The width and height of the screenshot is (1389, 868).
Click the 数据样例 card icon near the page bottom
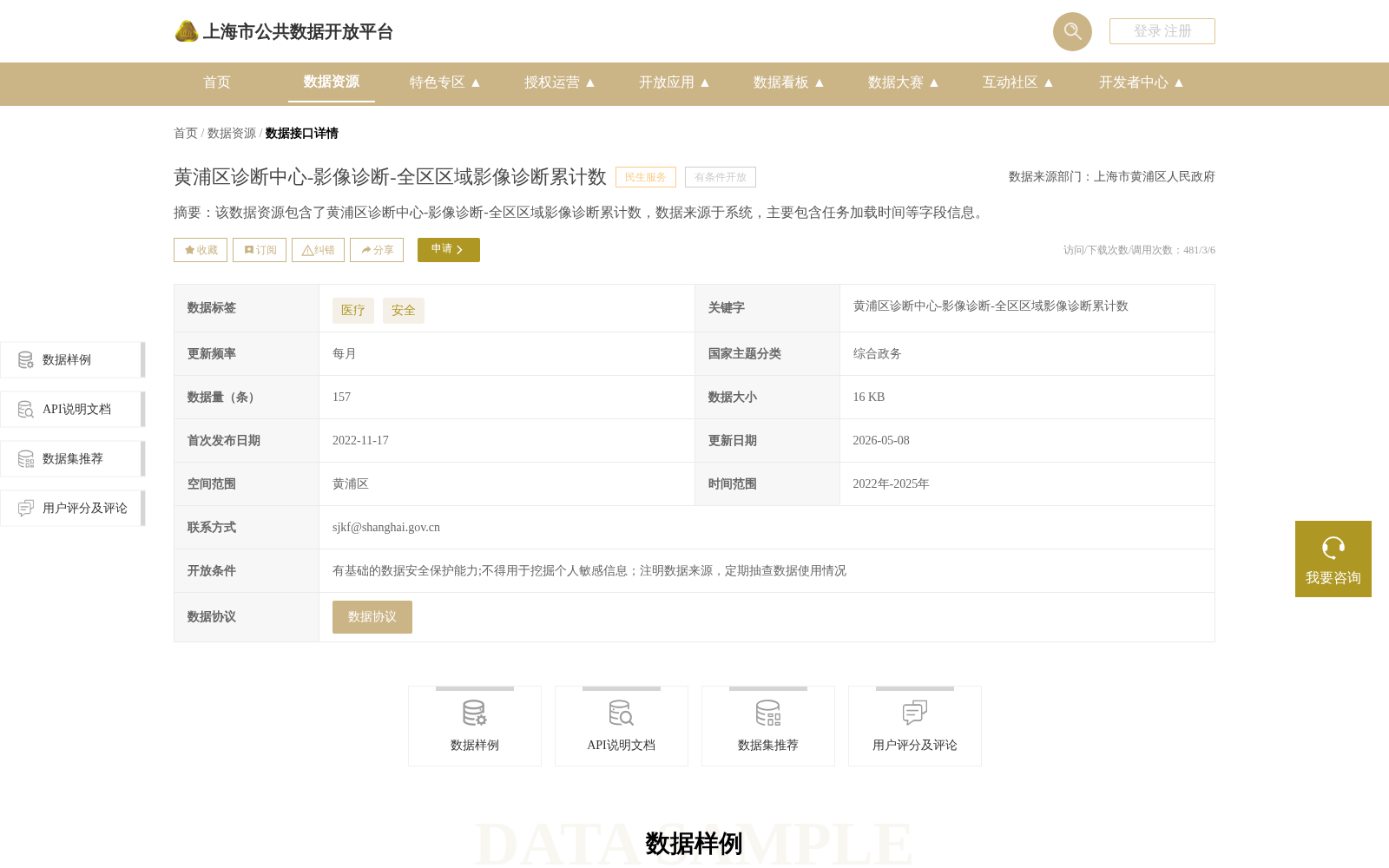(475, 713)
